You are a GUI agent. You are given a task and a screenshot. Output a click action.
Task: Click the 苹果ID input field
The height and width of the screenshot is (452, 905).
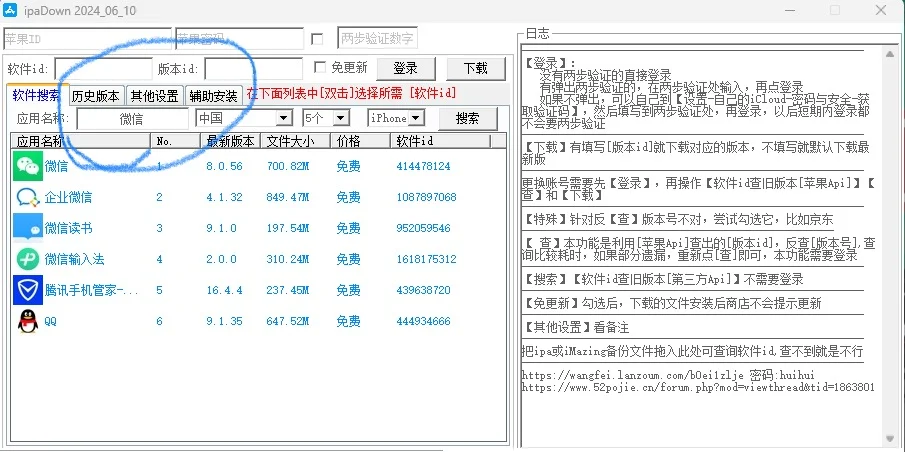88,39
